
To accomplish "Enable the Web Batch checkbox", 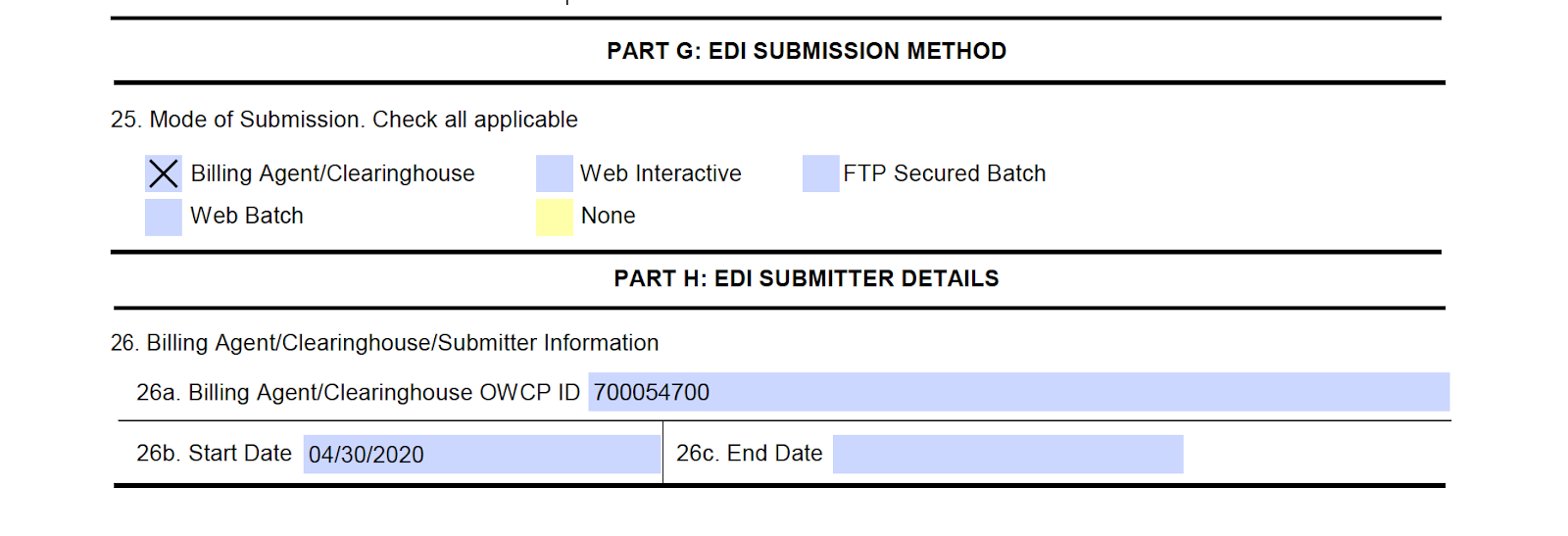I will (164, 218).
